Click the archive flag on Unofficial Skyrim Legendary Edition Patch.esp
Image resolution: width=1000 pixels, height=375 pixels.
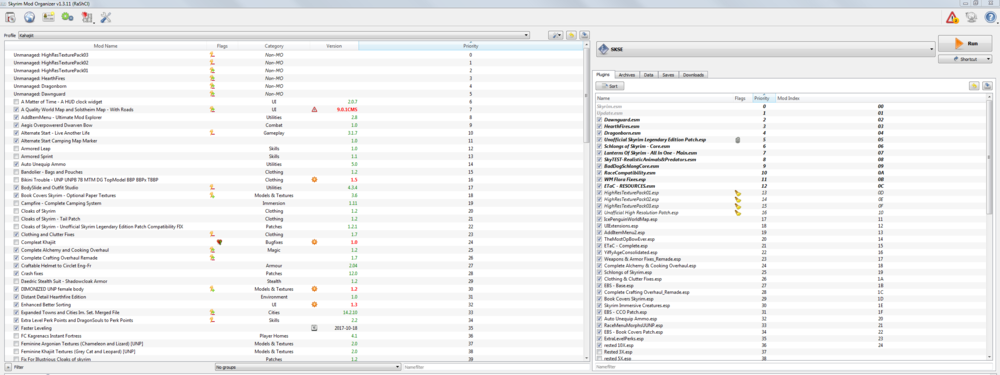(738, 139)
